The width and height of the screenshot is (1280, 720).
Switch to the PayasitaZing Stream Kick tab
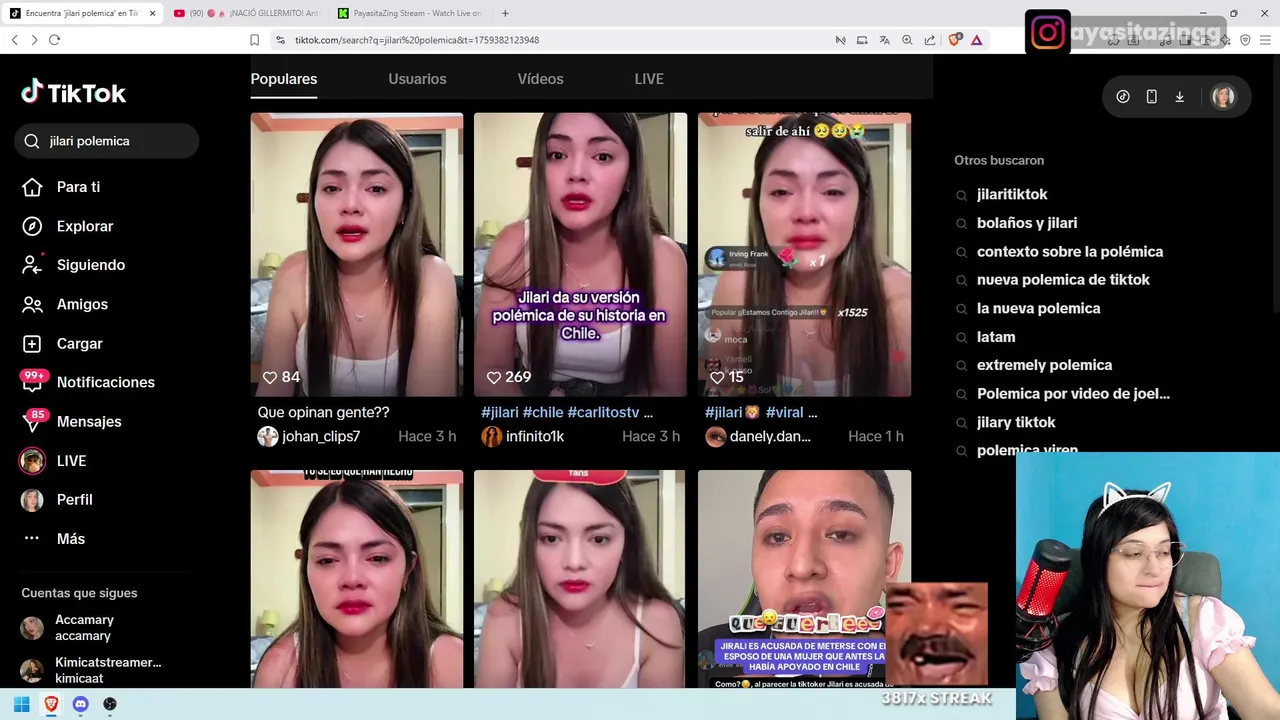(x=412, y=13)
